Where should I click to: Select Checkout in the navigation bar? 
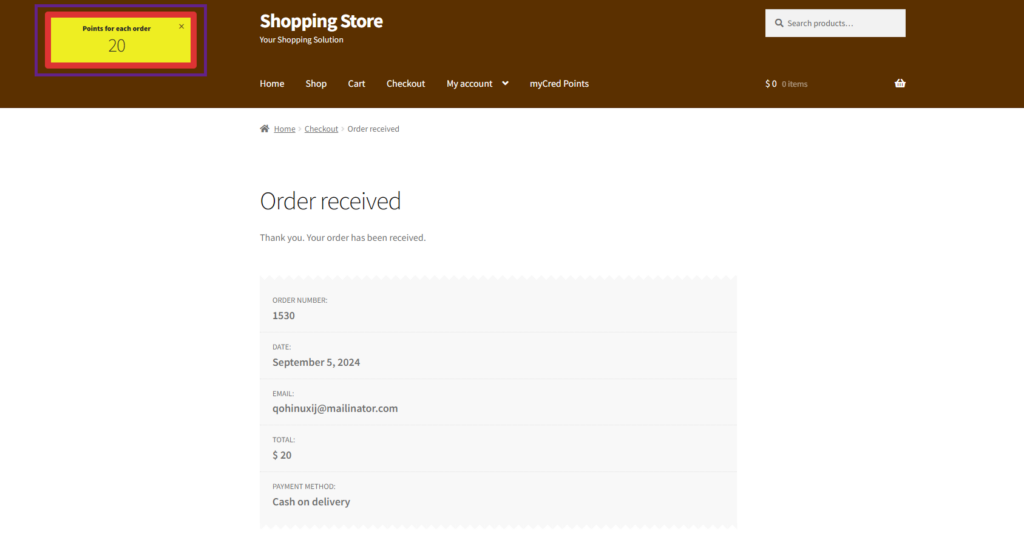coord(406,84)
